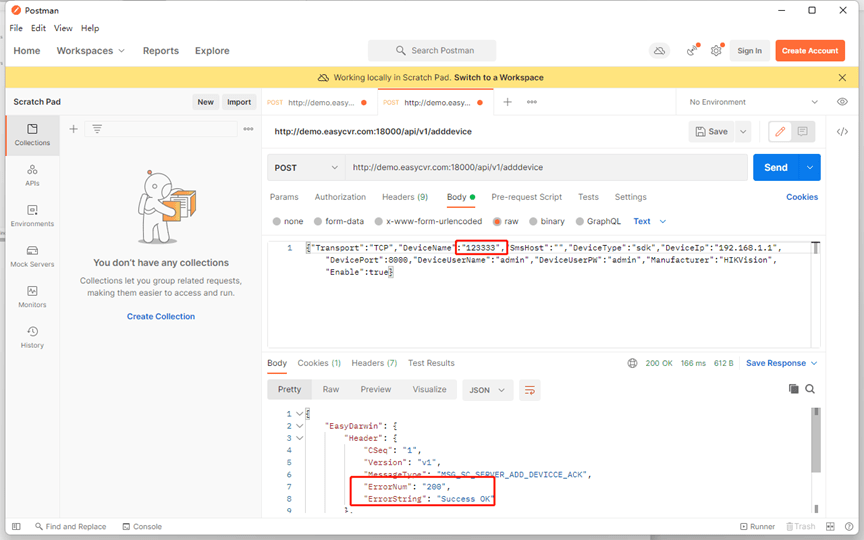864x540 pixels.
Task: Select the comment mode icon
Action: click(803, 132)
